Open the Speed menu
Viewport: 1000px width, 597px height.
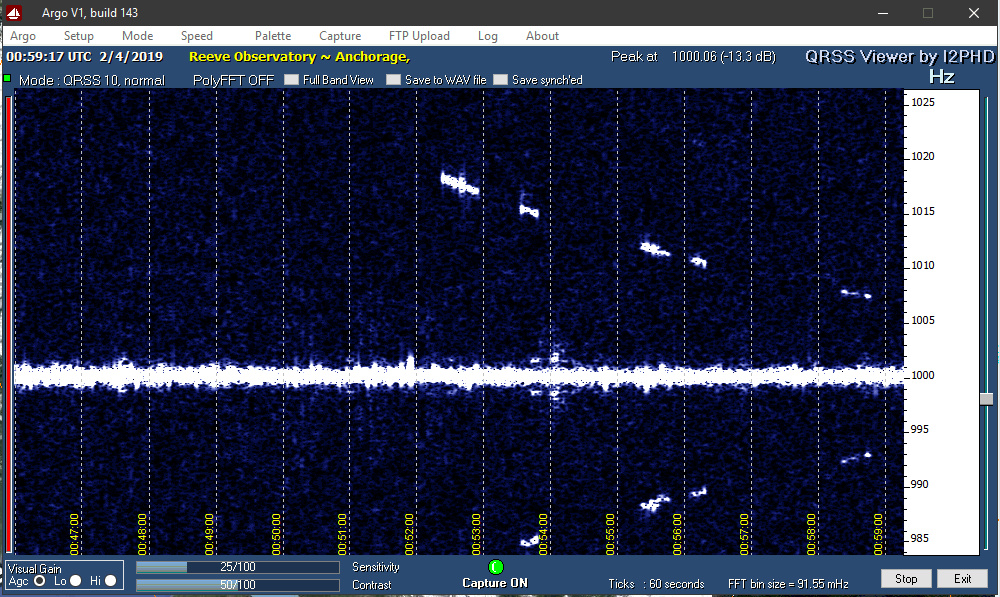(196, 36)
